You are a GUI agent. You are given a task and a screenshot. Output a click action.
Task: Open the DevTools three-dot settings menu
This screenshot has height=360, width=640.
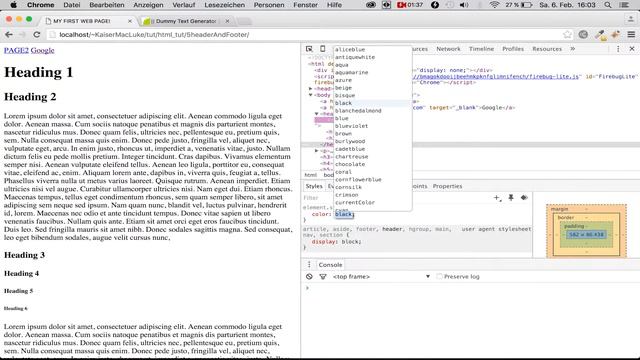(618, 49)
